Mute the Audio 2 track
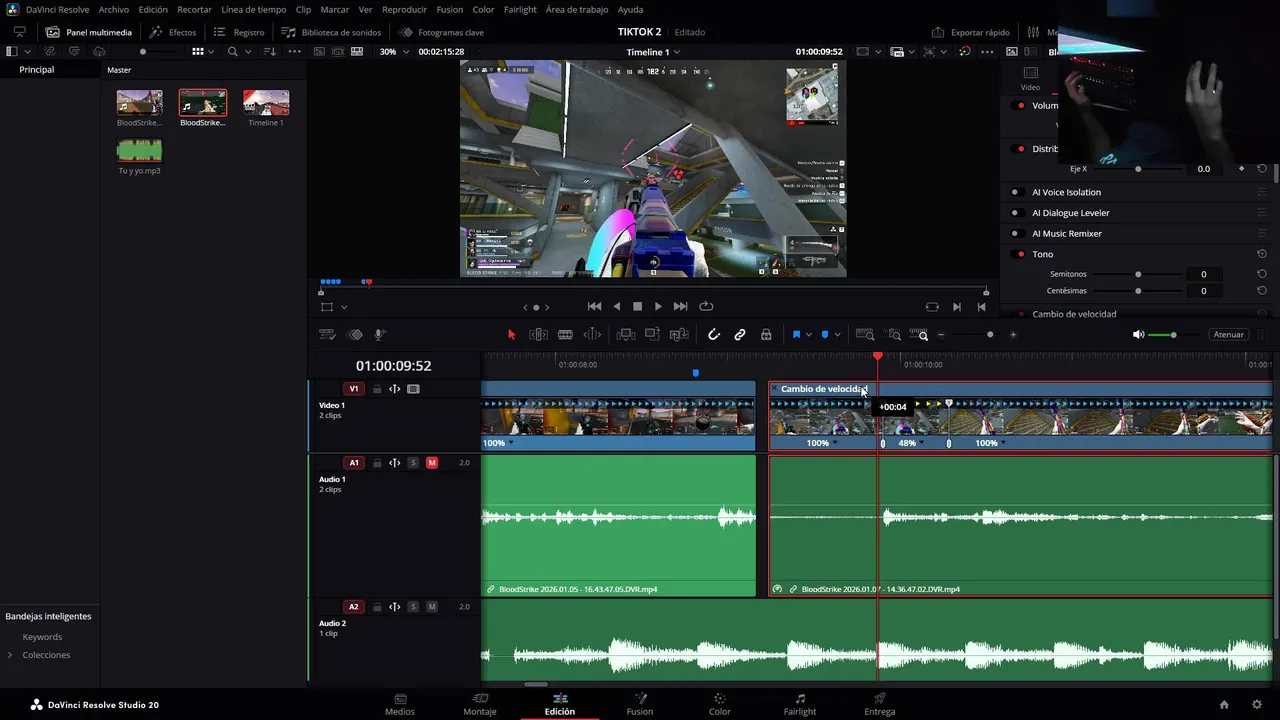Image resolution: width=1280 pixels, height=720 pixels. 432,607
